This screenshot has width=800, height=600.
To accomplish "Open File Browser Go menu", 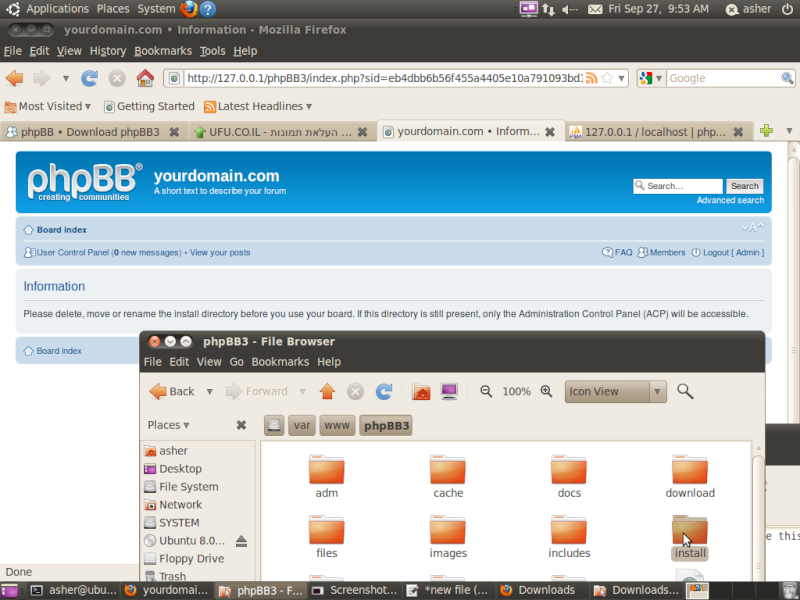I will (x=236, y=362).
